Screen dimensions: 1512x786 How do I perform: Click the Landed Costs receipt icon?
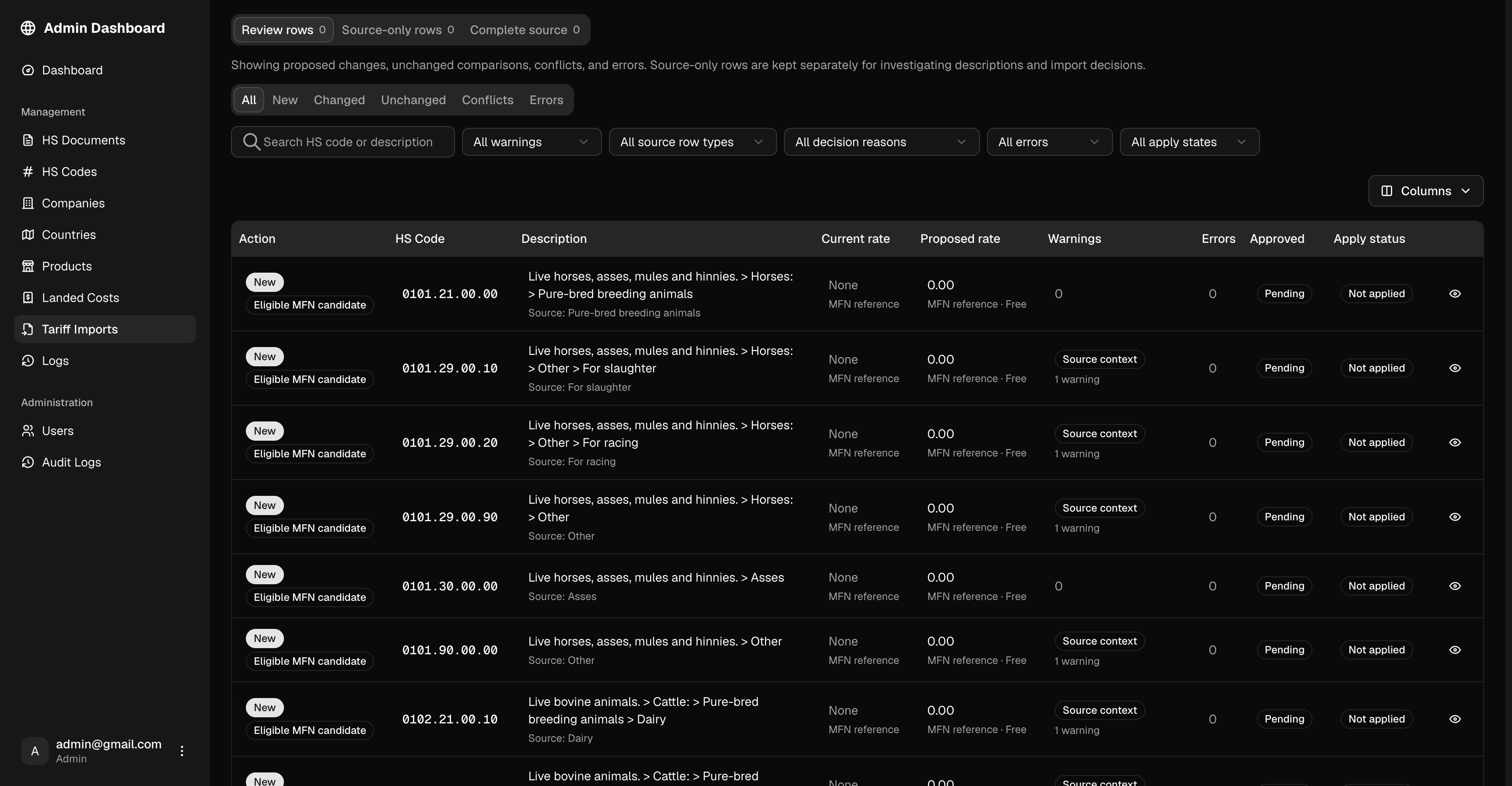pyautogui.click(x=28, y=298)
